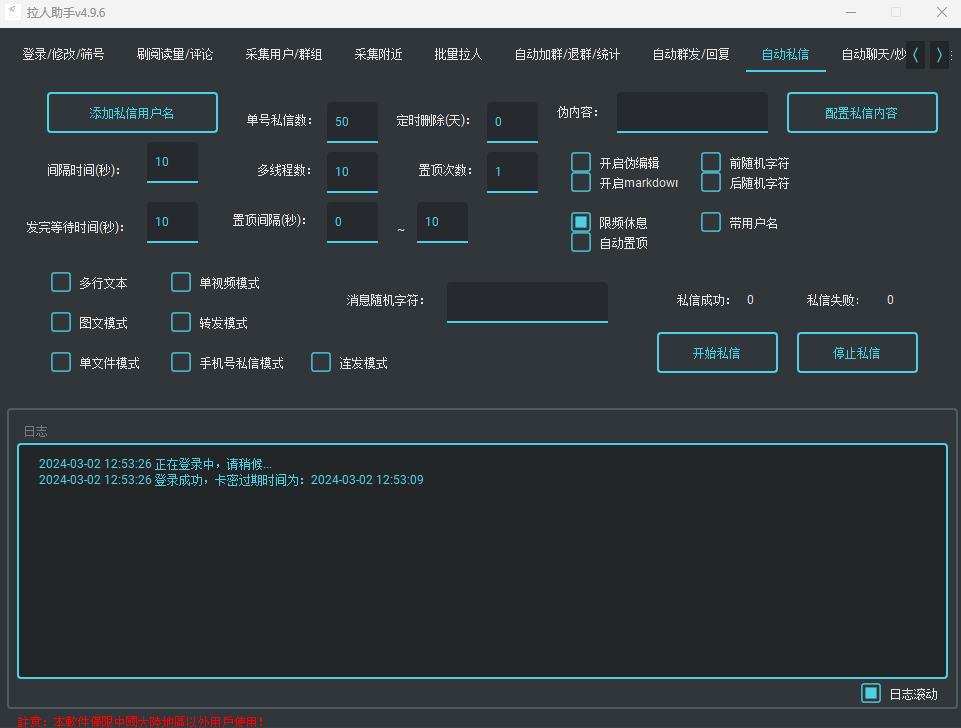The image size is (961, 728).
Task: Click the 停止私信 button
Action: (857, 353)
